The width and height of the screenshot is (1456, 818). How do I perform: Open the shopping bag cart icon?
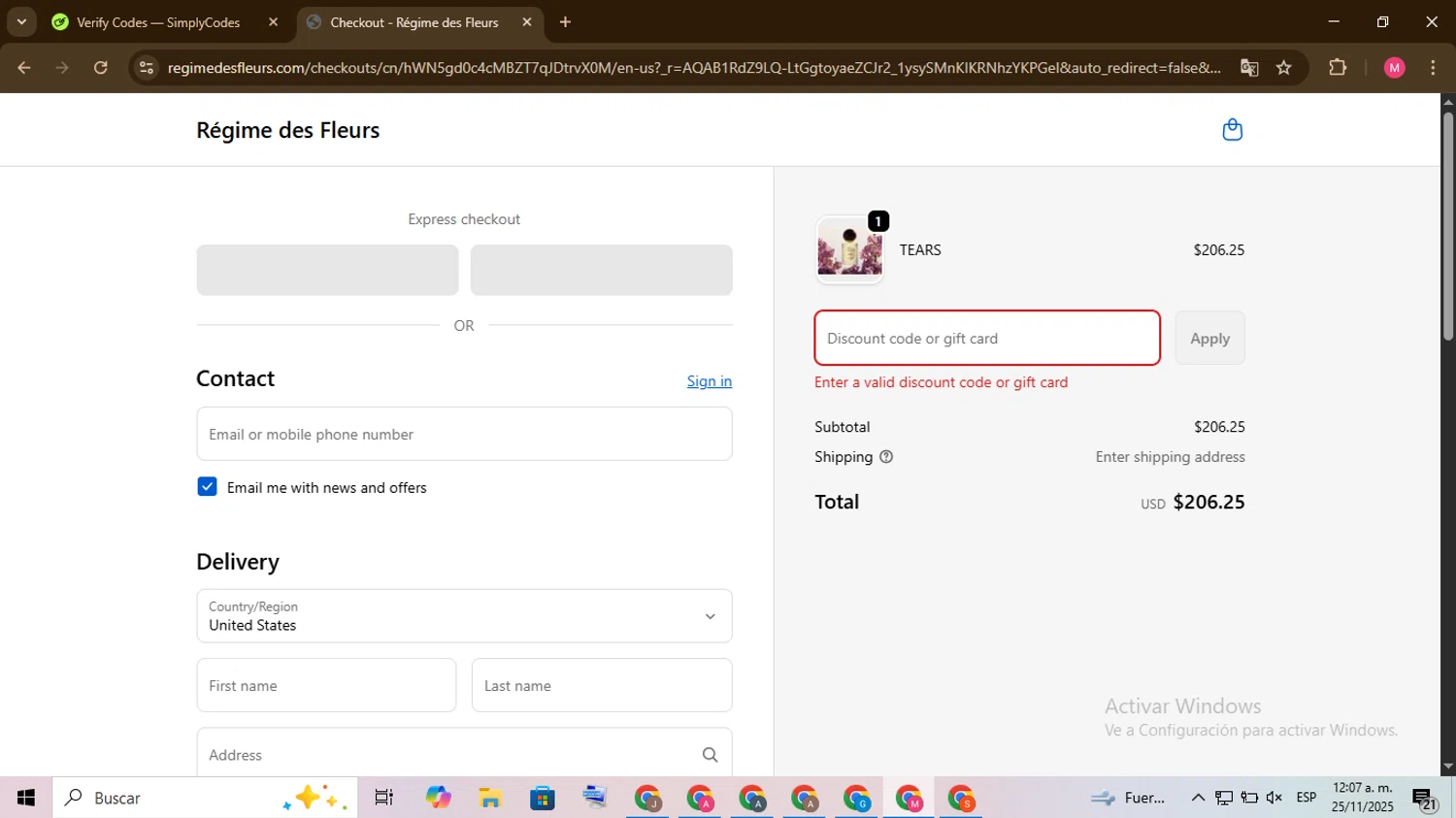[x=1232, y=130]
